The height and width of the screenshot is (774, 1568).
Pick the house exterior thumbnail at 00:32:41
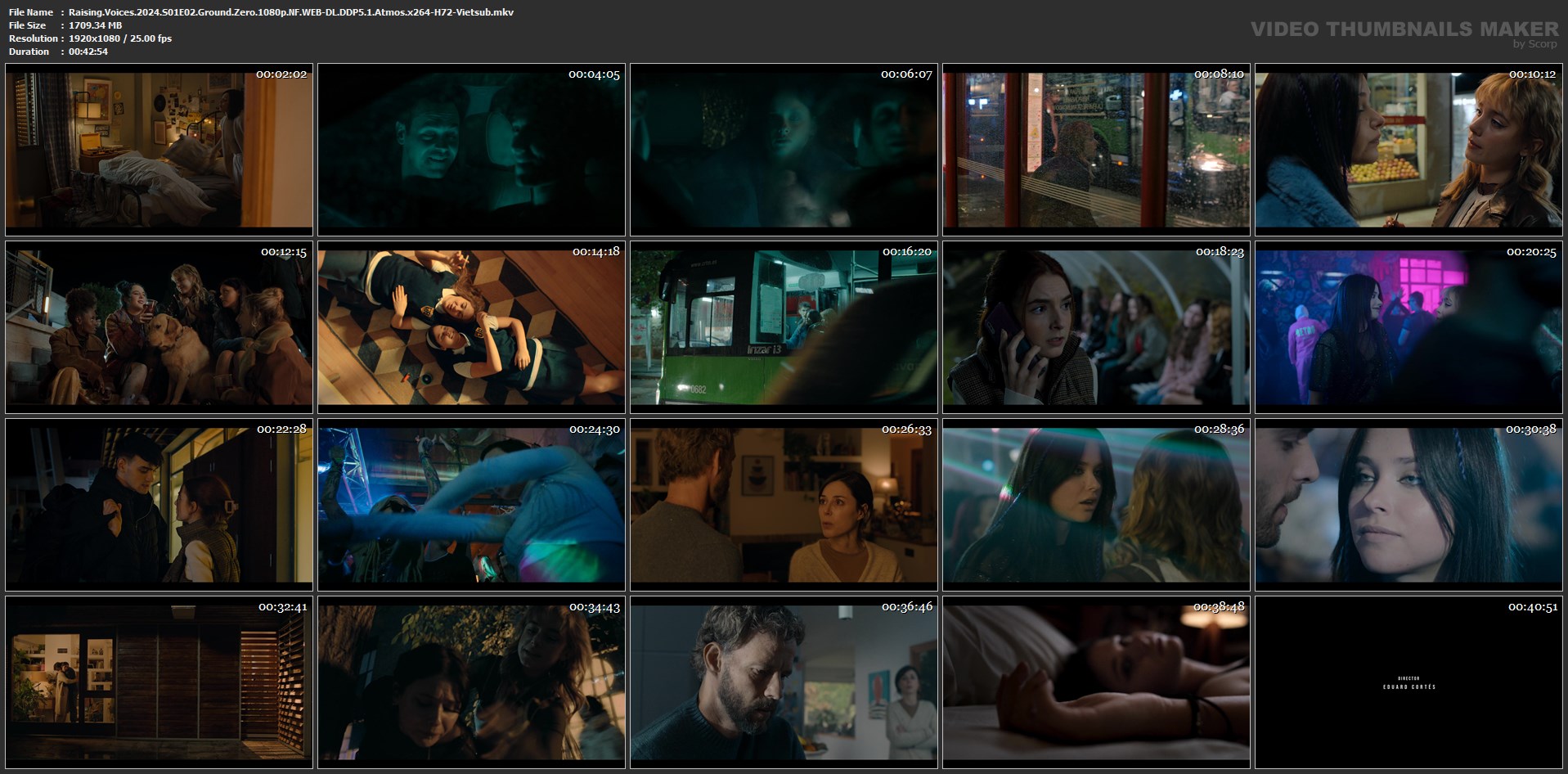(159, 682)
